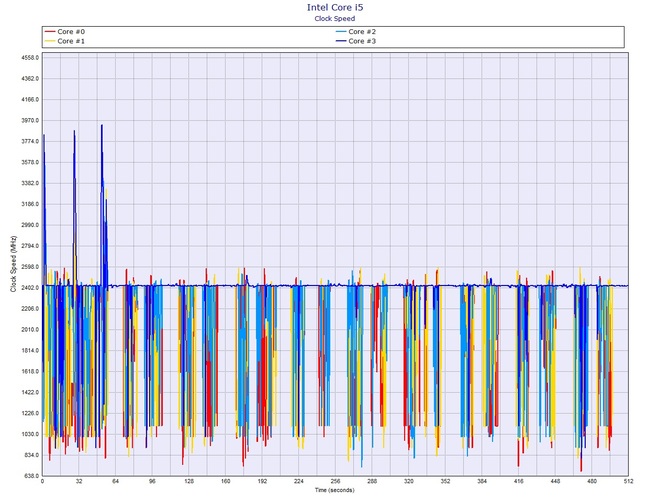The height and width of the screenshot is (502, 670).
Task: Click the 448 x-axis tick label
Action: point(555,481)
